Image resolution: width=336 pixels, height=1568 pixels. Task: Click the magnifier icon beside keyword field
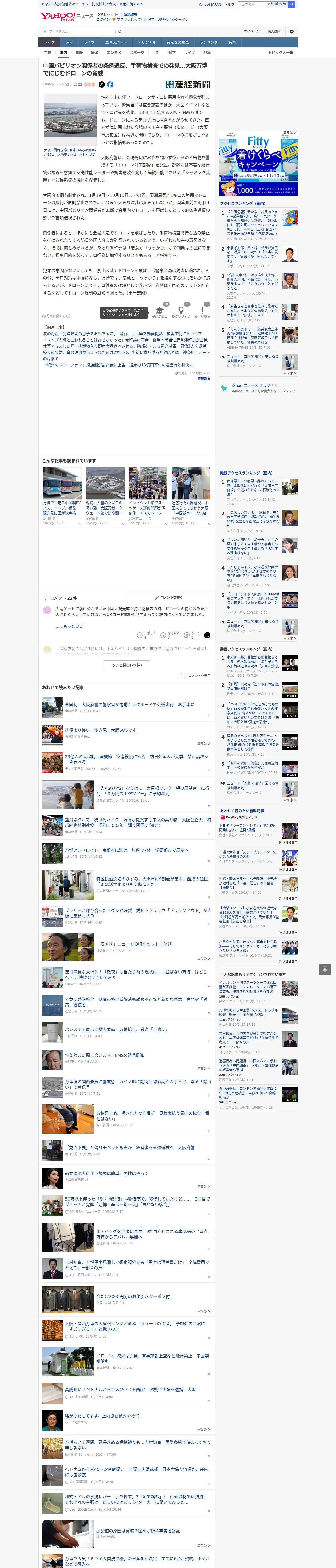click(120, 31)
